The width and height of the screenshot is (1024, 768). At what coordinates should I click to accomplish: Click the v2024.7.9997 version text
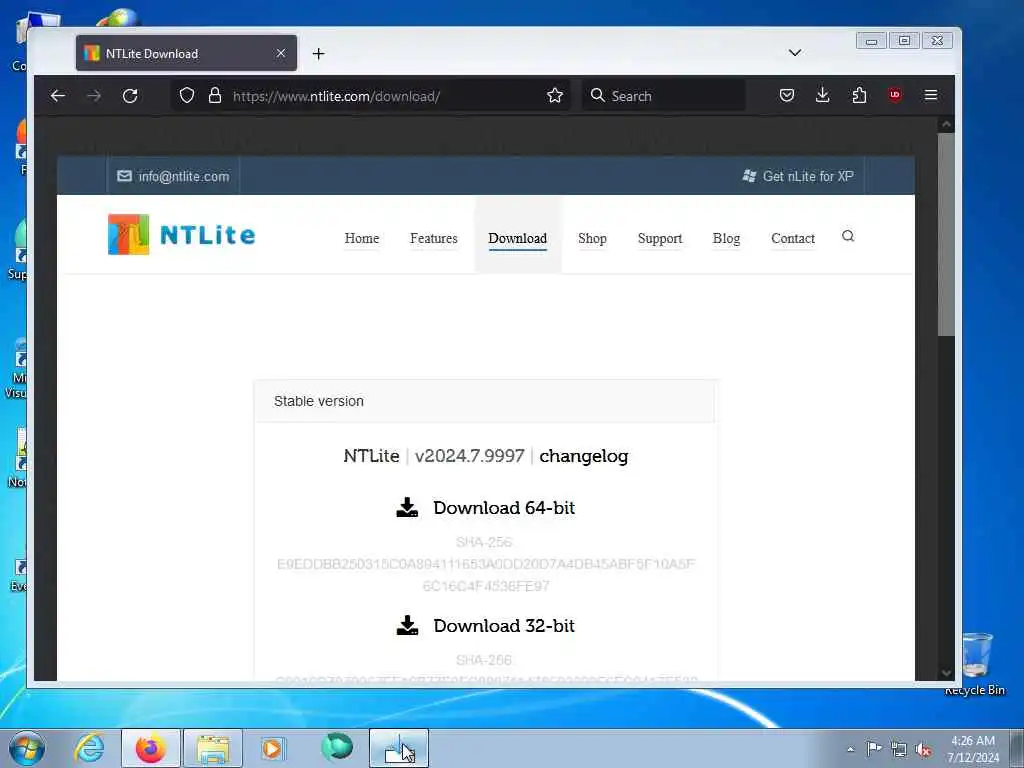(x=470, y=456)
